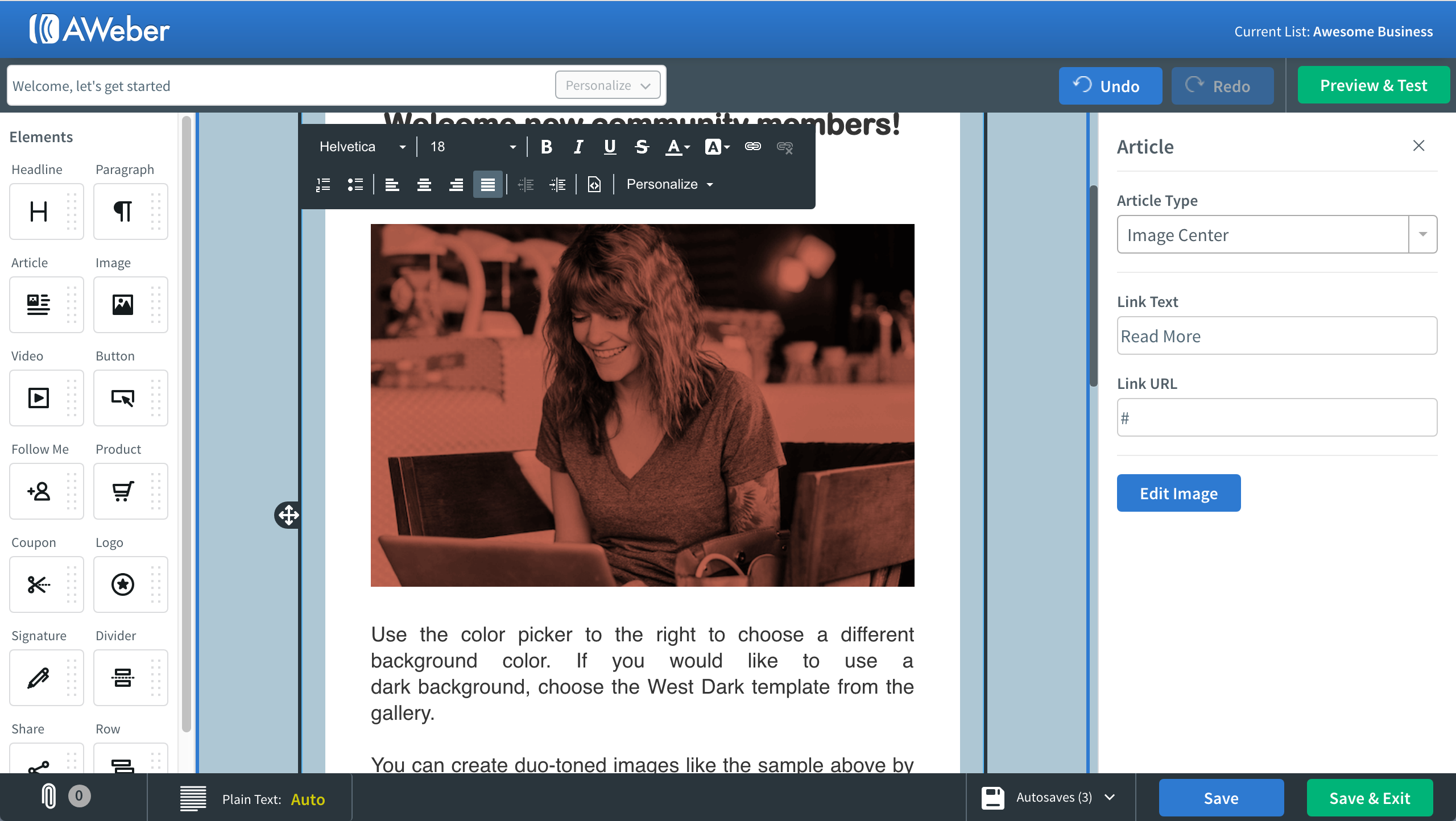Click the move handle on article block
This screenshot has height=821, width=1456.
tap(288, 515)
